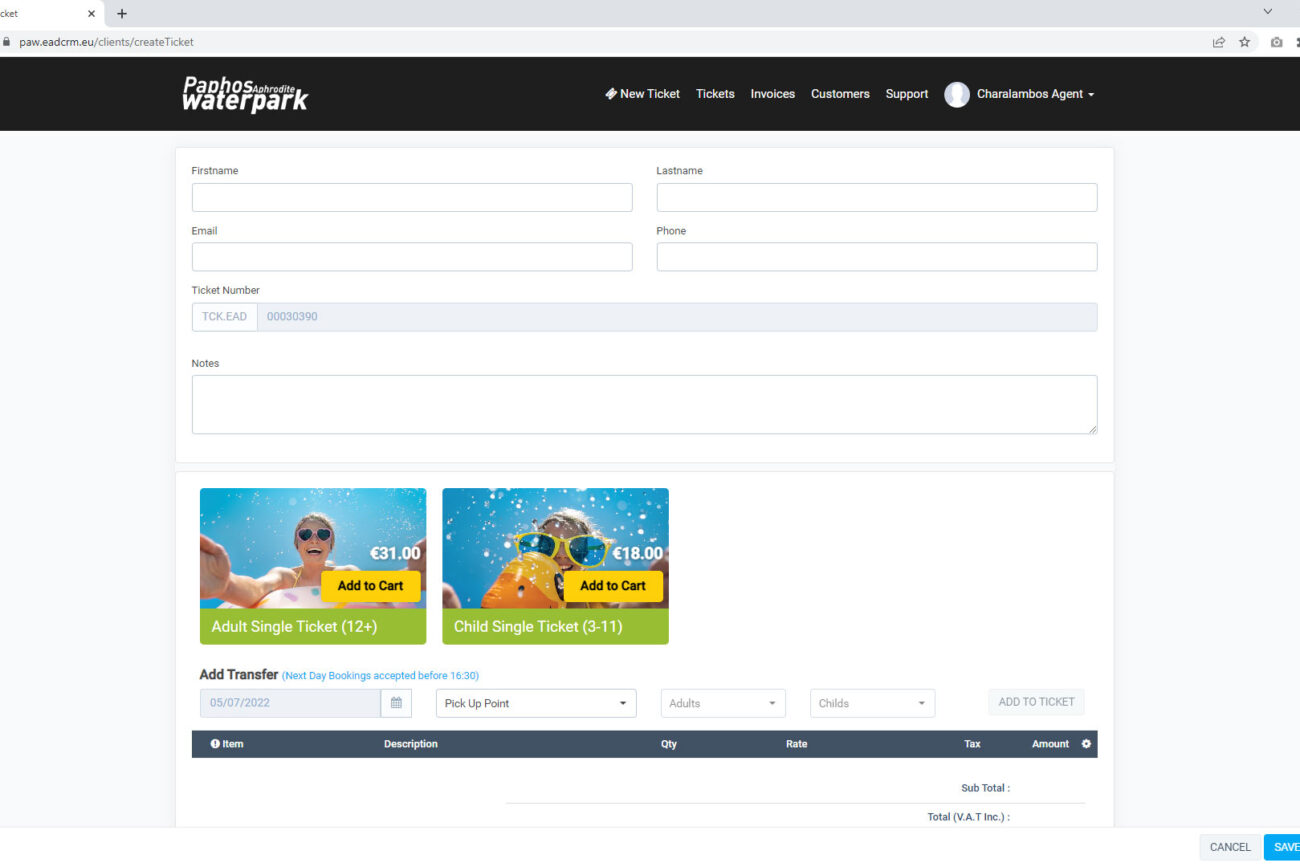Bookmark page with the star icon
1300x867 pixels.
[x=1245, y=42]
